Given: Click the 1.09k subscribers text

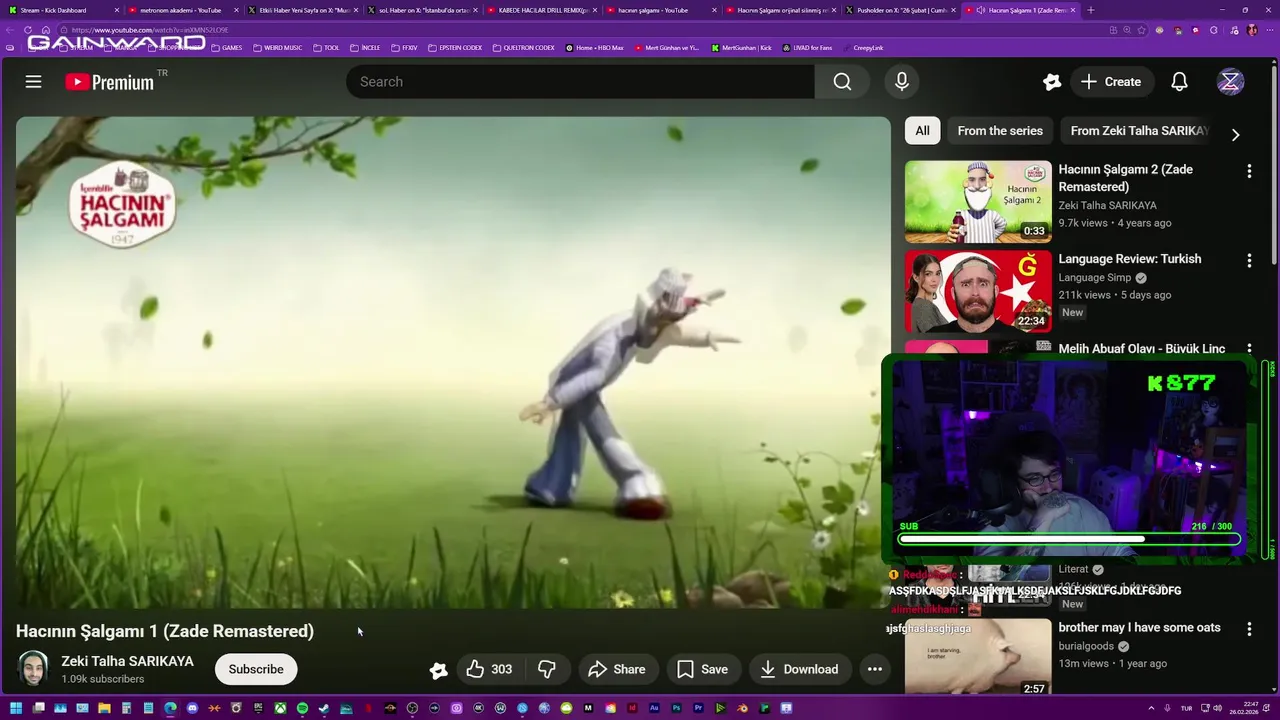Looking at the screenshot, I should [103, 679].
